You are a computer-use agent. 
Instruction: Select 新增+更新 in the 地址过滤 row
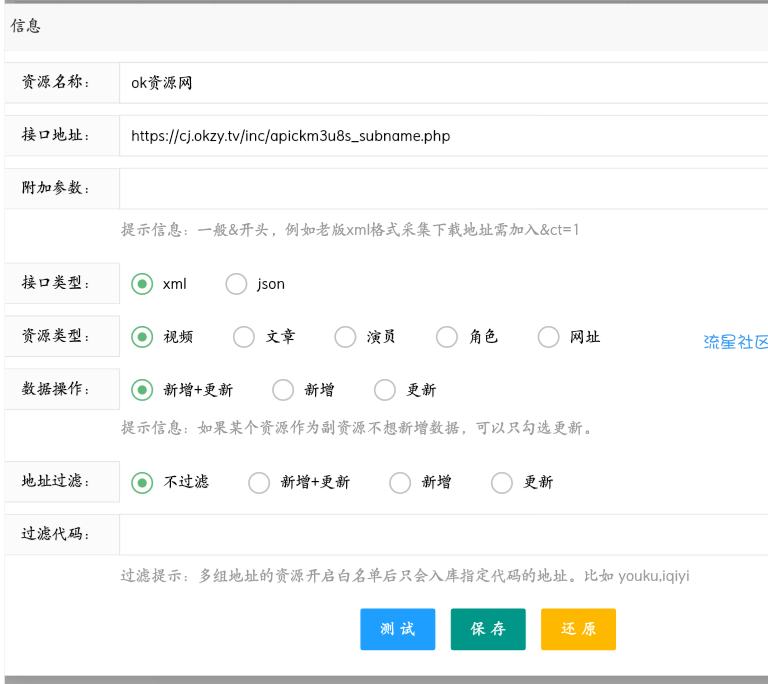[259, 483]
